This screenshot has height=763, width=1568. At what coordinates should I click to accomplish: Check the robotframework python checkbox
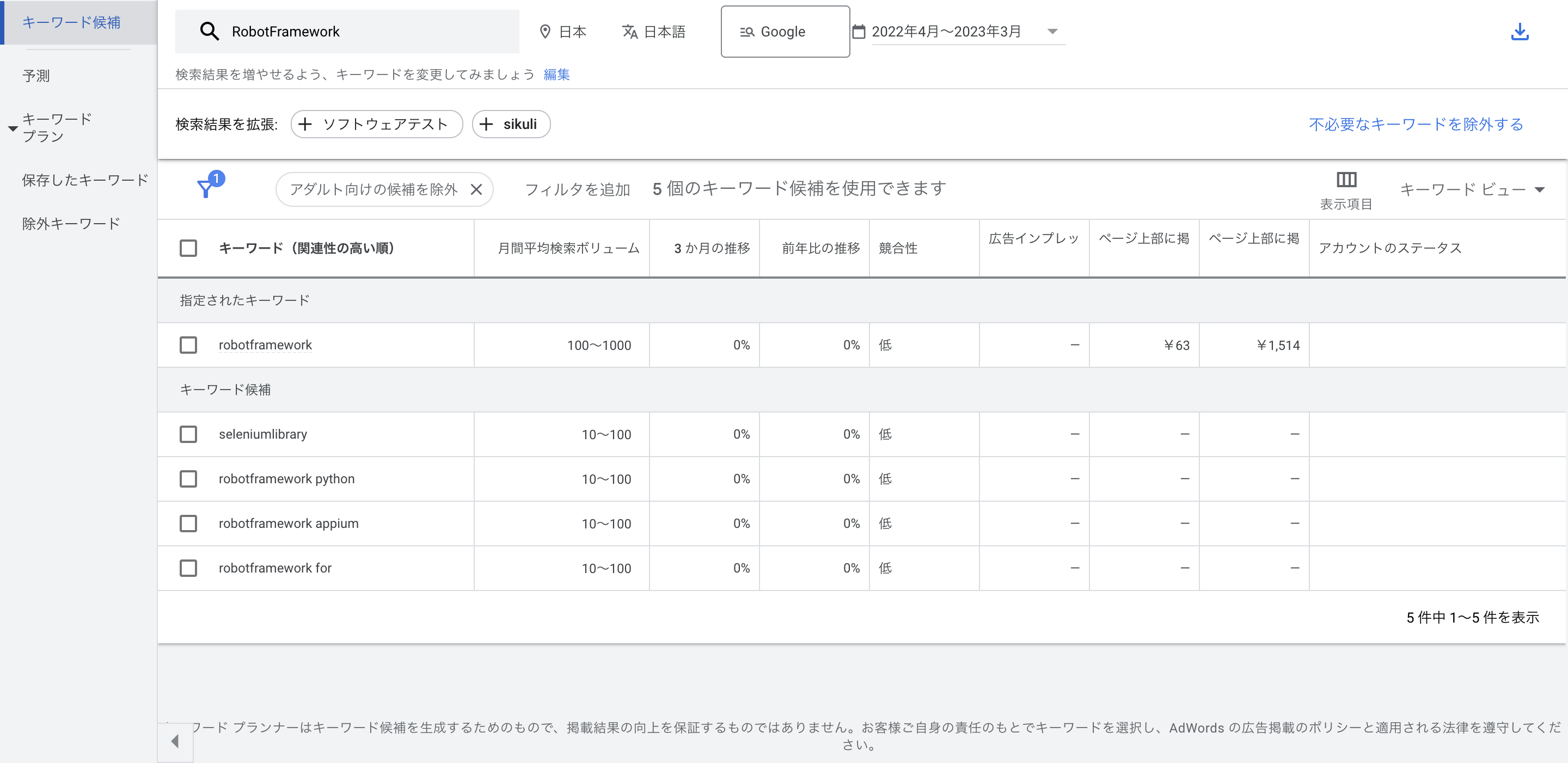coord(188,479)
